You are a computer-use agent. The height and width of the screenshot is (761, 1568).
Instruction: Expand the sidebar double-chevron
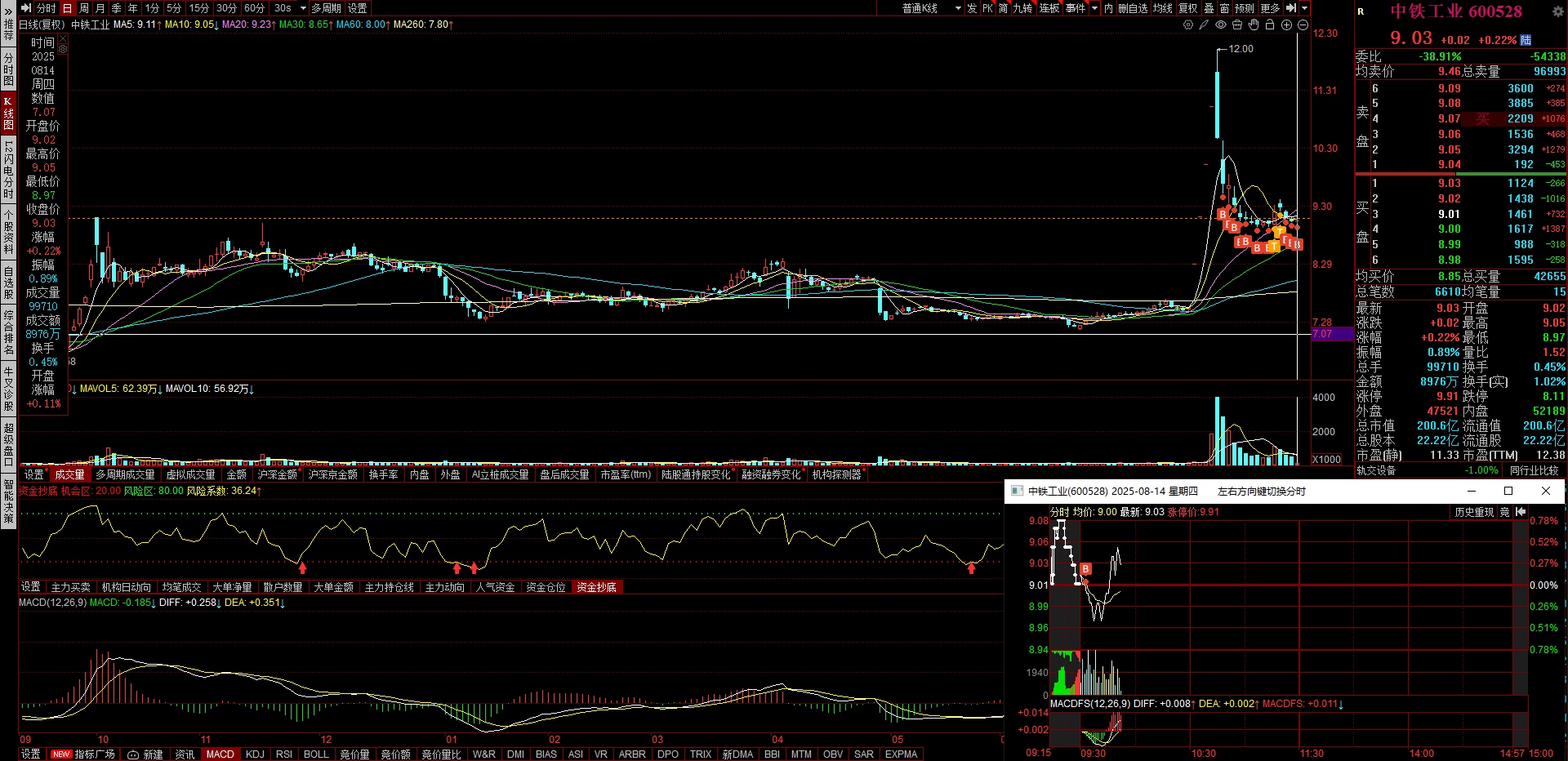pyautogui.click(x=8, y=11)
